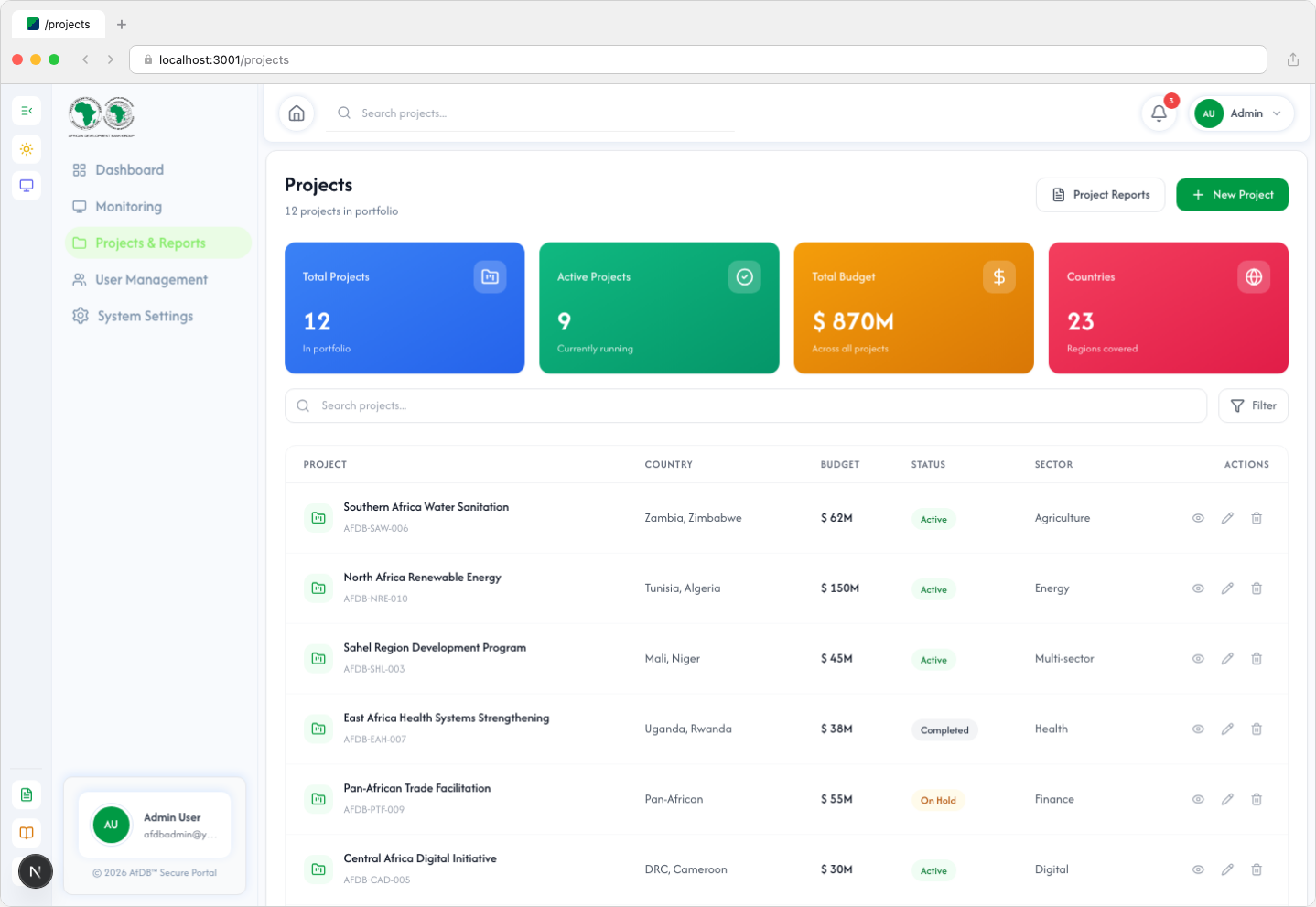Image resolution: width=1316 pixels, height=907 pixels.
Task: Toggle light theme sun icon
Action: (27, 148)
